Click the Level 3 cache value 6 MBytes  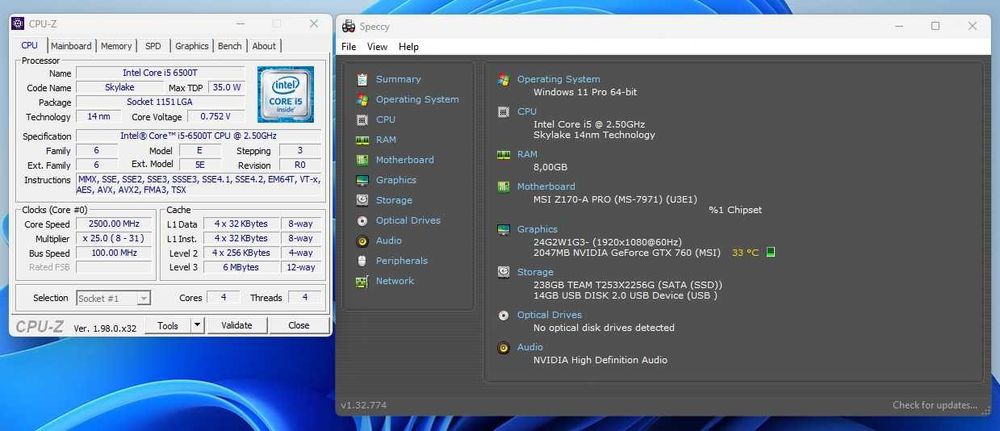[x=240, y=267]
